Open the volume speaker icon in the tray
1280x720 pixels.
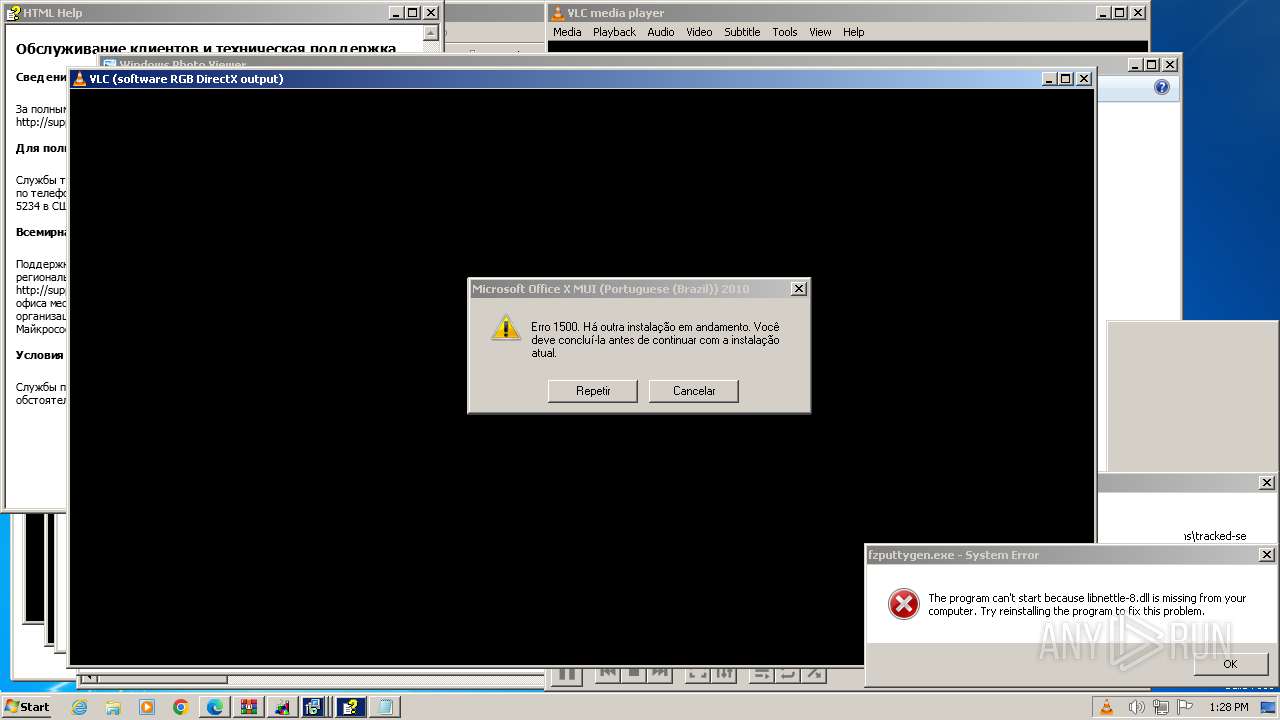[1135, 707]
